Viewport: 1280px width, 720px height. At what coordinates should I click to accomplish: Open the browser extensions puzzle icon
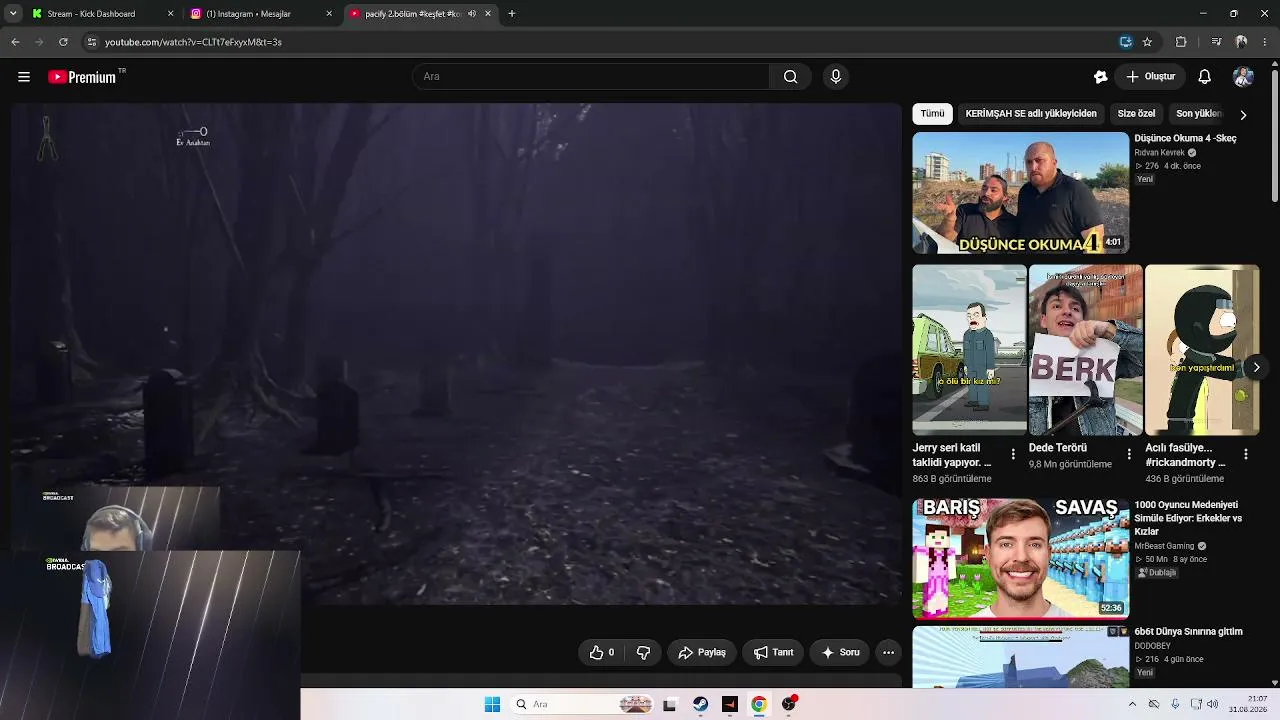pyautogui.click(x=1181, y=42)
